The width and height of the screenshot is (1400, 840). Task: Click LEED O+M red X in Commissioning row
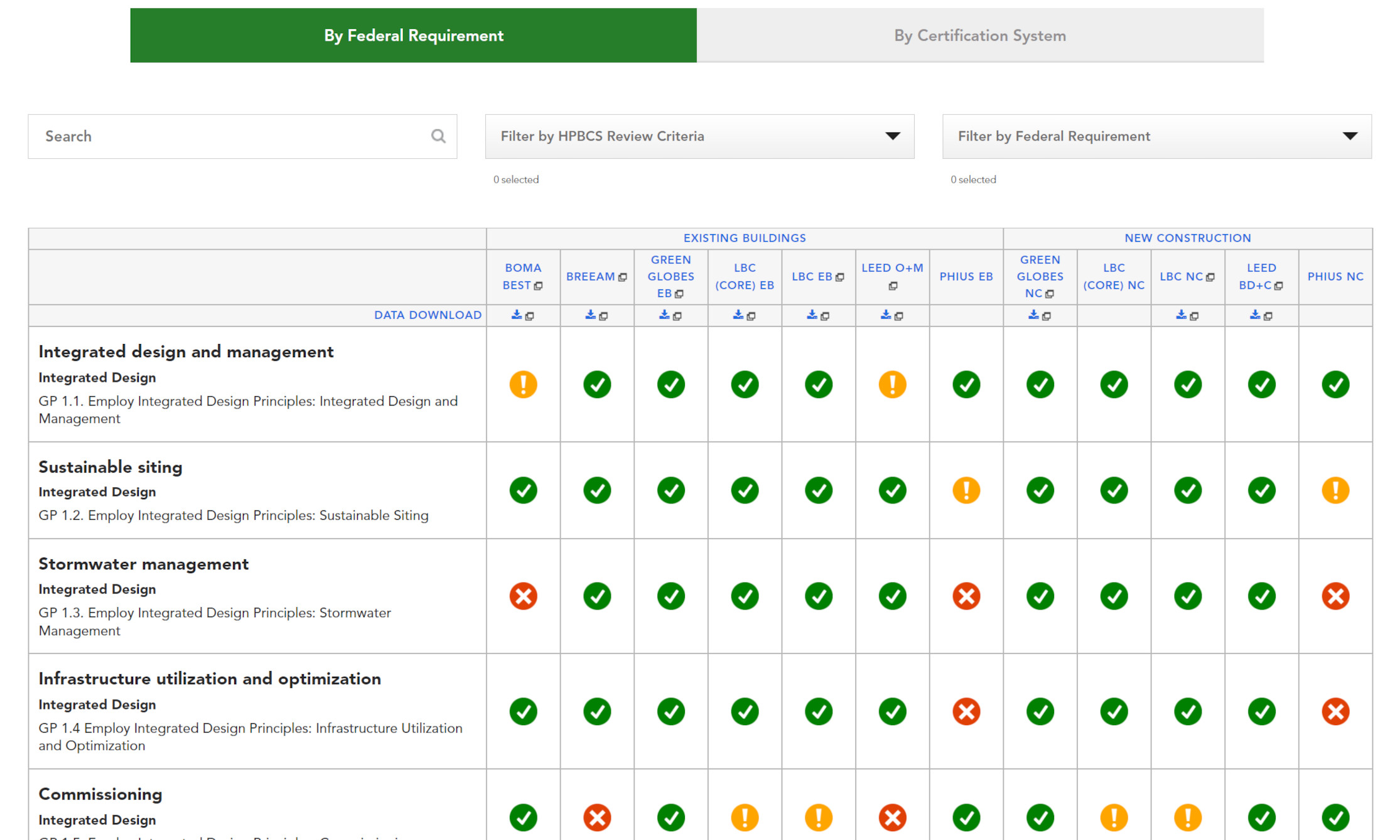tap(892, 817)
